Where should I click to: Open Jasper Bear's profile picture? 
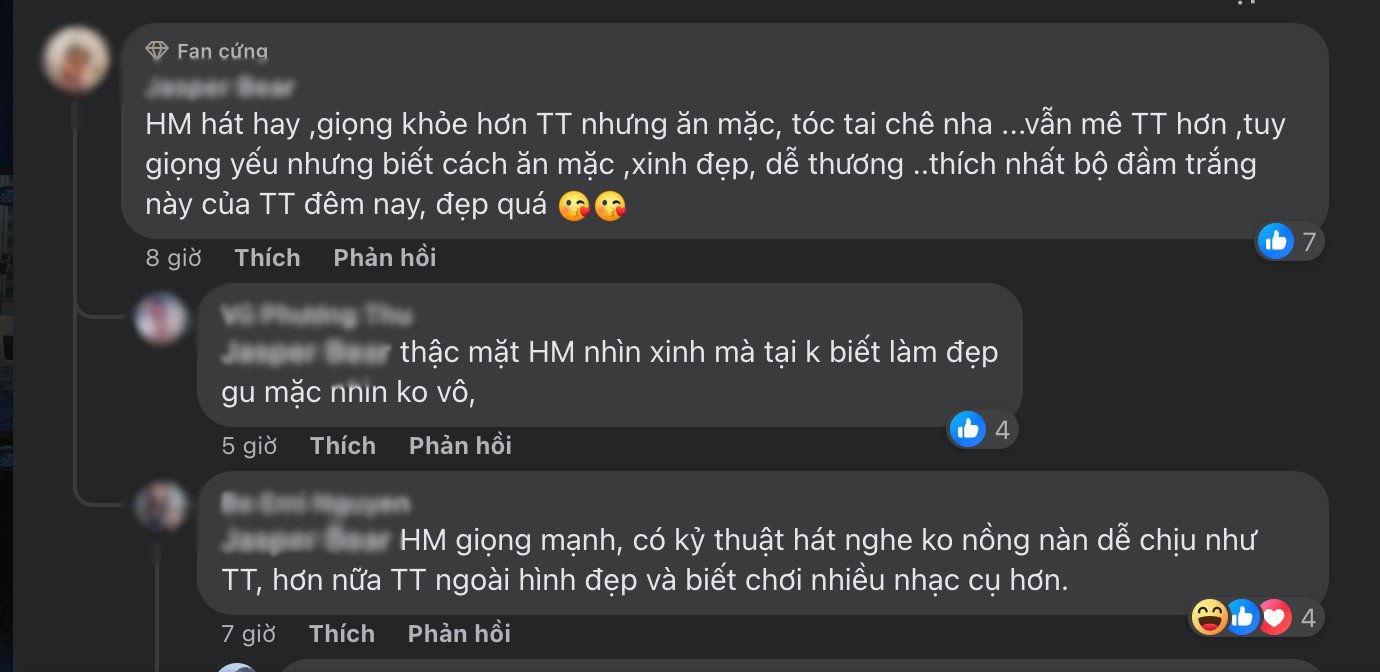78,62
